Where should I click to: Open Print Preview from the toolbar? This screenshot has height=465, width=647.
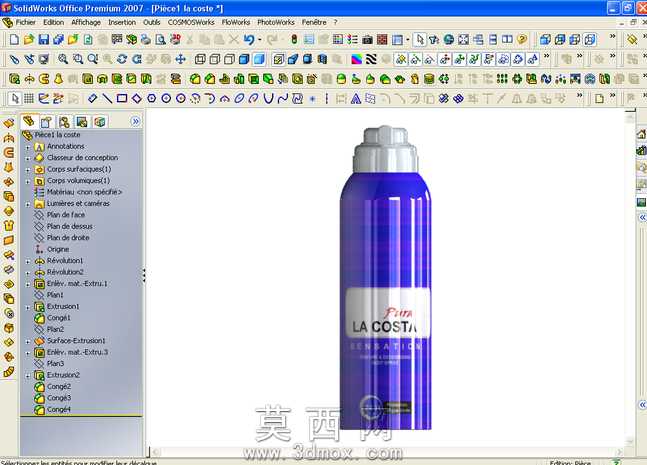pyautogui.click(x=161, y=40)
